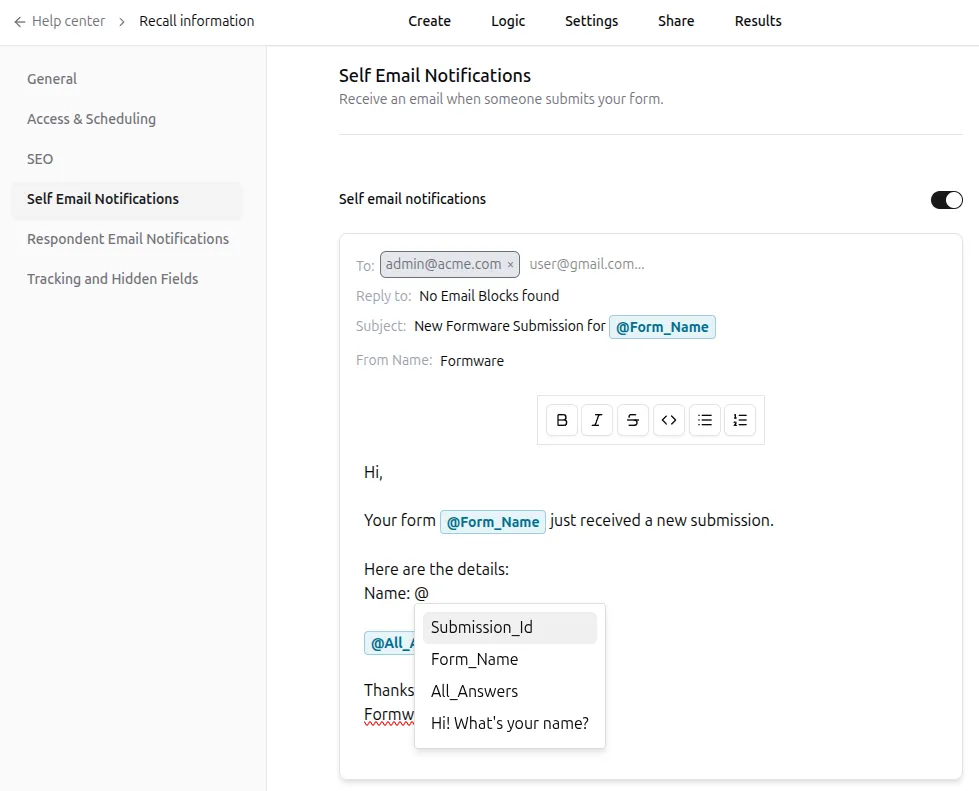The width and height of the screenshot is (979, 791).
Task: Disable self email notifications toggle
Action: pyautogui.click(x=945, y=199)
